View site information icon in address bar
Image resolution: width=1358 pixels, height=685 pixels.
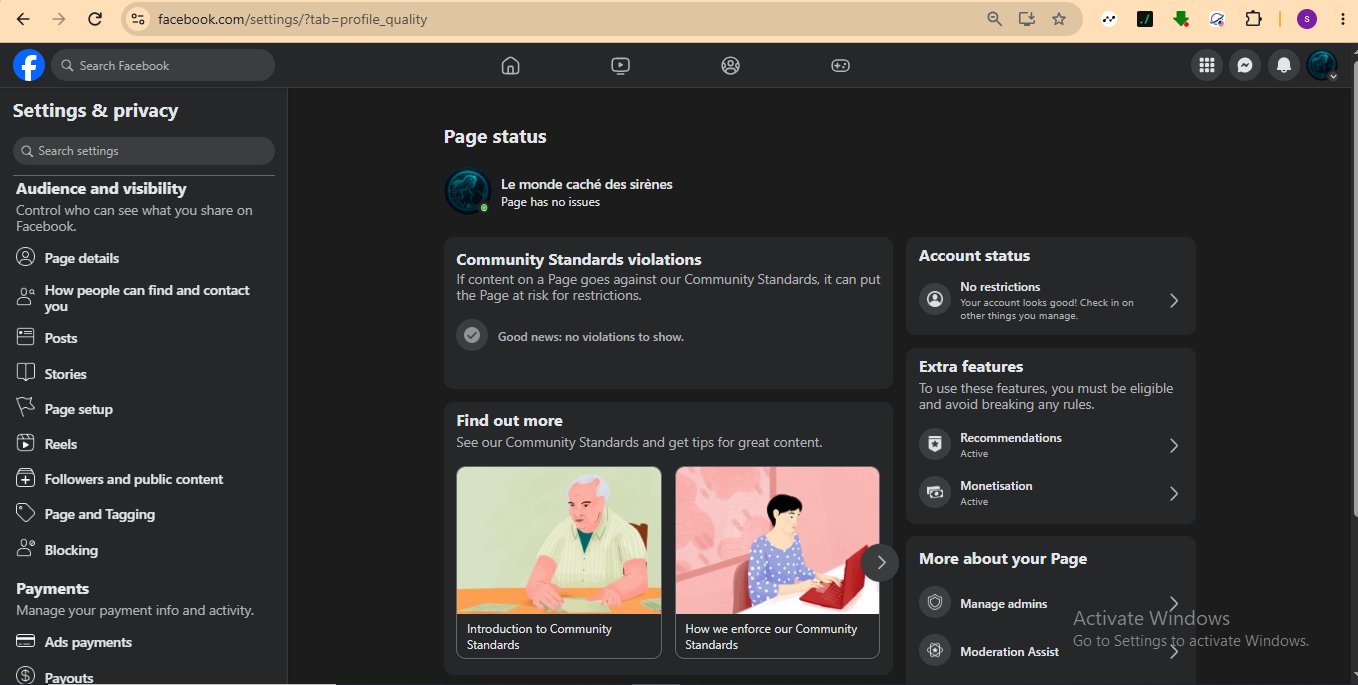click(x=138, y=19)
